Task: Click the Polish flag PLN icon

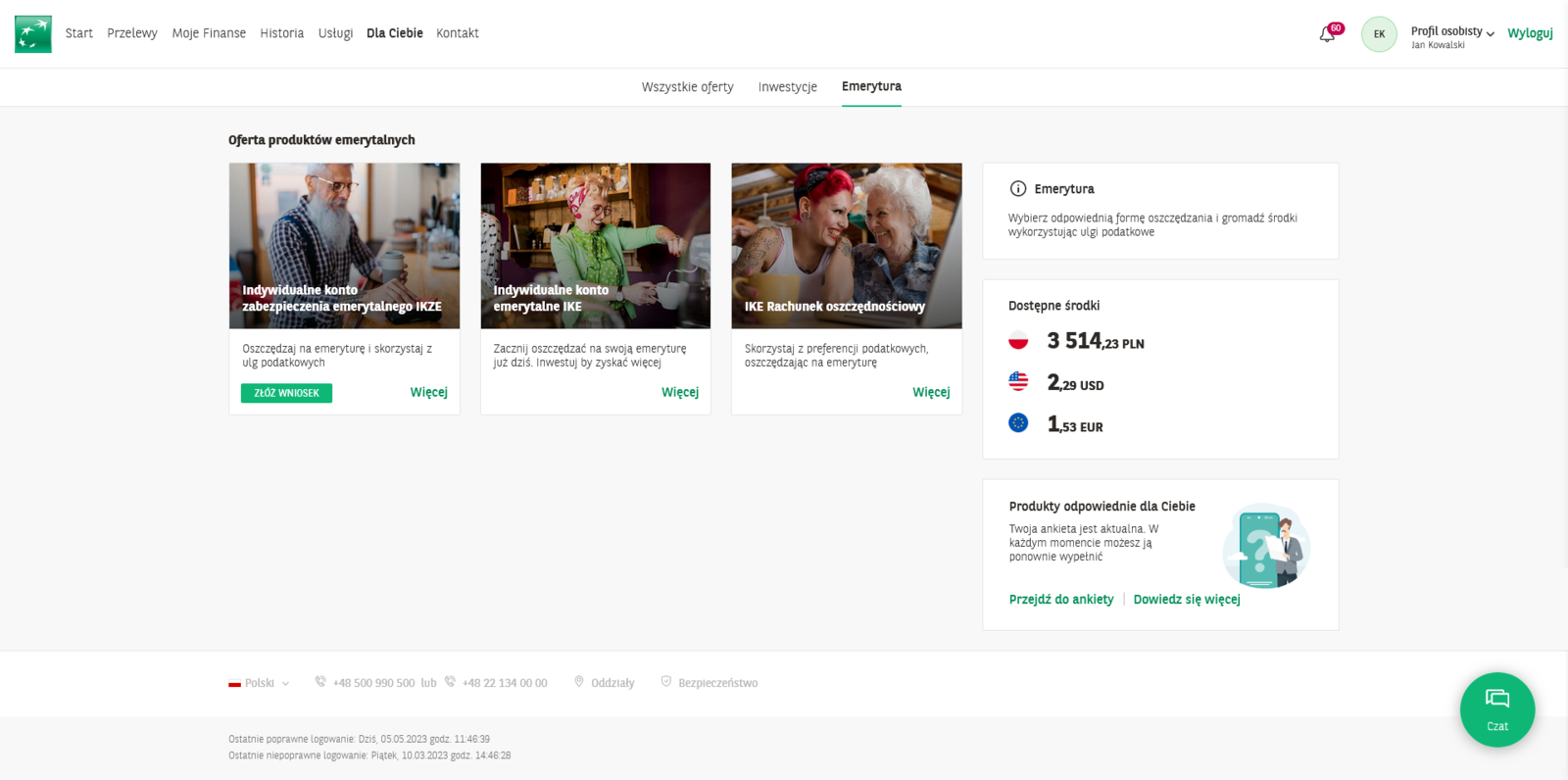Action: (x=1018, y=341)
